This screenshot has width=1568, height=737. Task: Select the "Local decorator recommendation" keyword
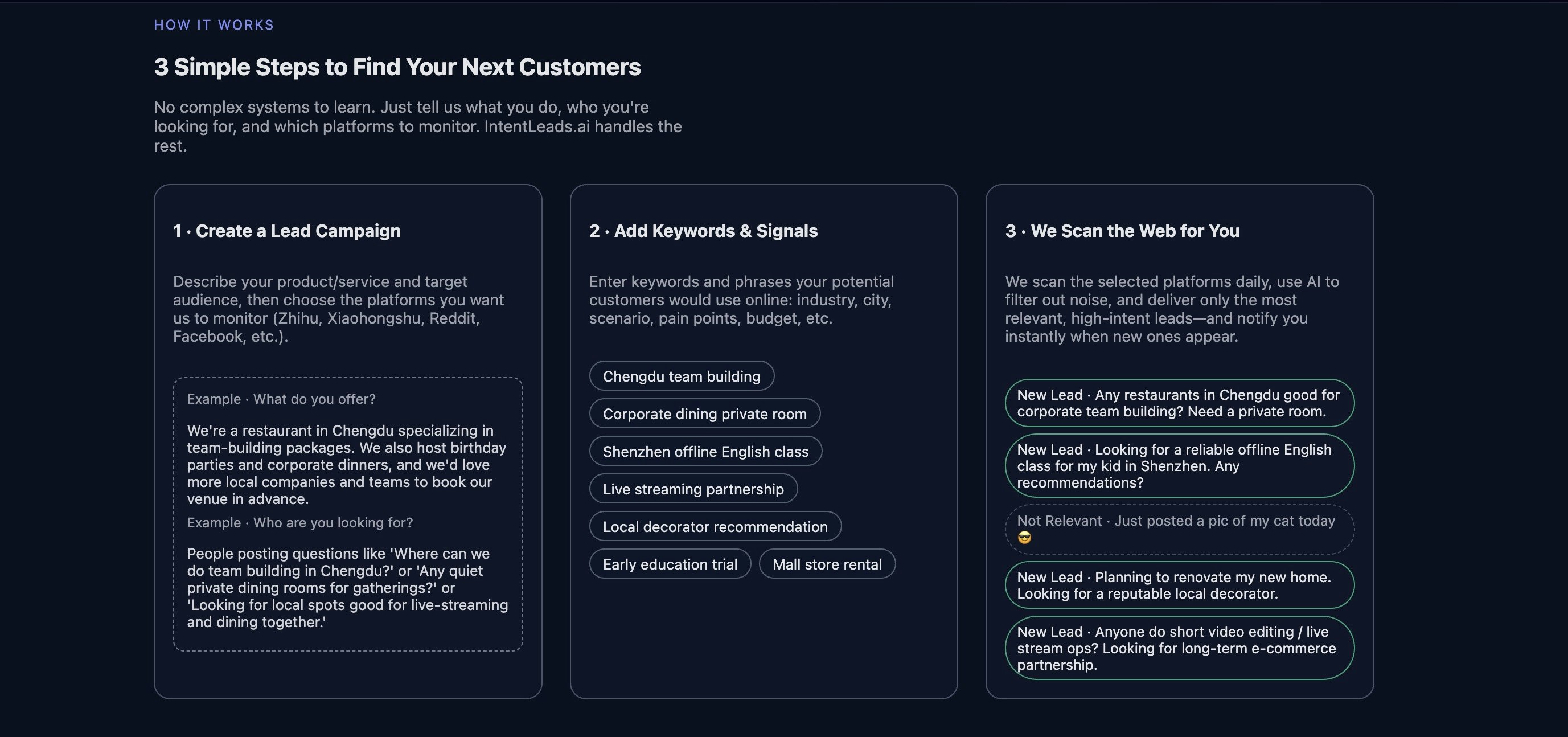715,526
